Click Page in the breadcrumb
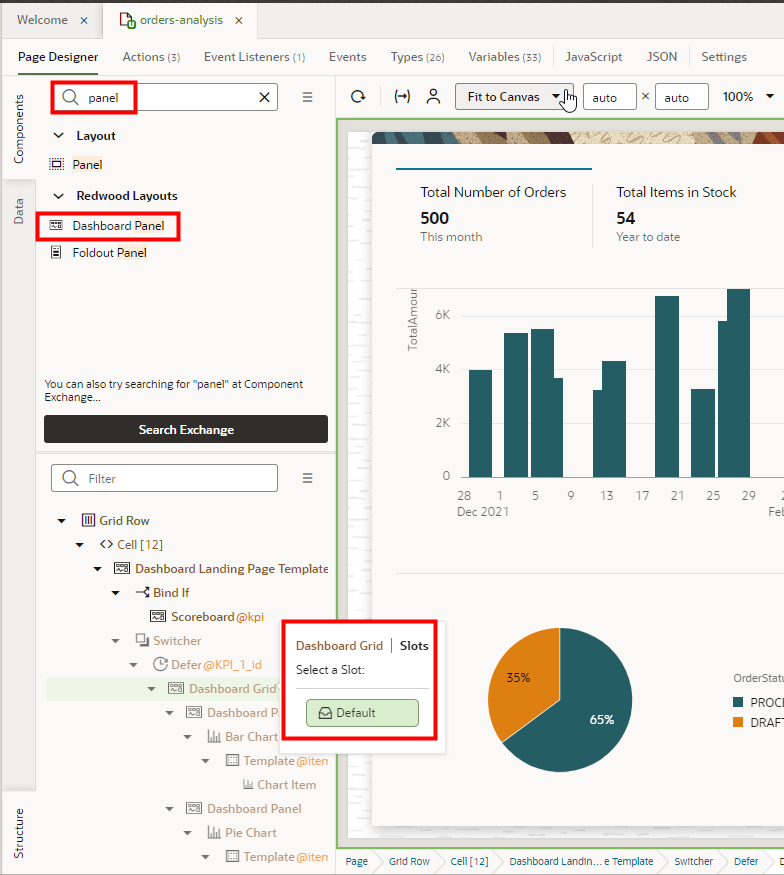784x875 pixels. point(357,861)
